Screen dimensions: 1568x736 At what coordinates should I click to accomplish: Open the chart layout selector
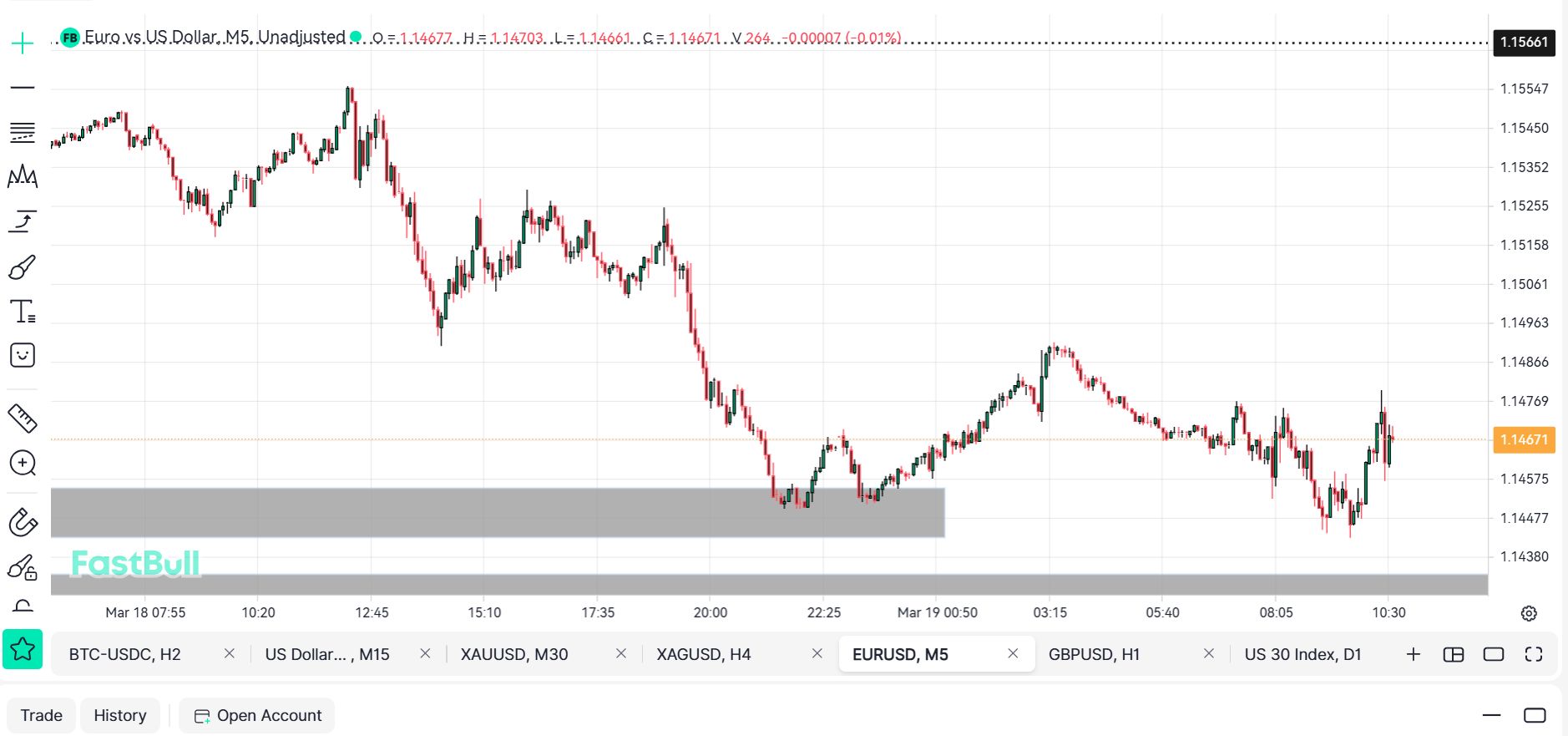pos(1454,654)
